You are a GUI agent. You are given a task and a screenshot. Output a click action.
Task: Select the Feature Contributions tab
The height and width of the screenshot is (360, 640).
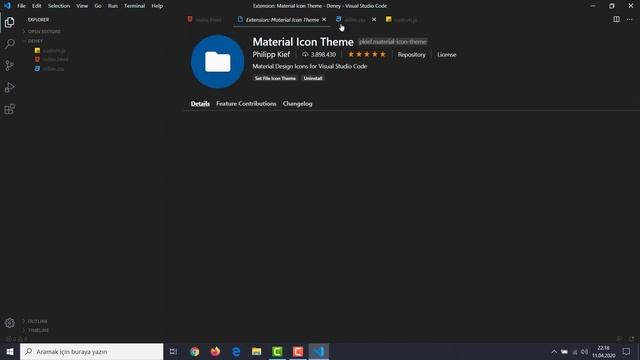246,104
